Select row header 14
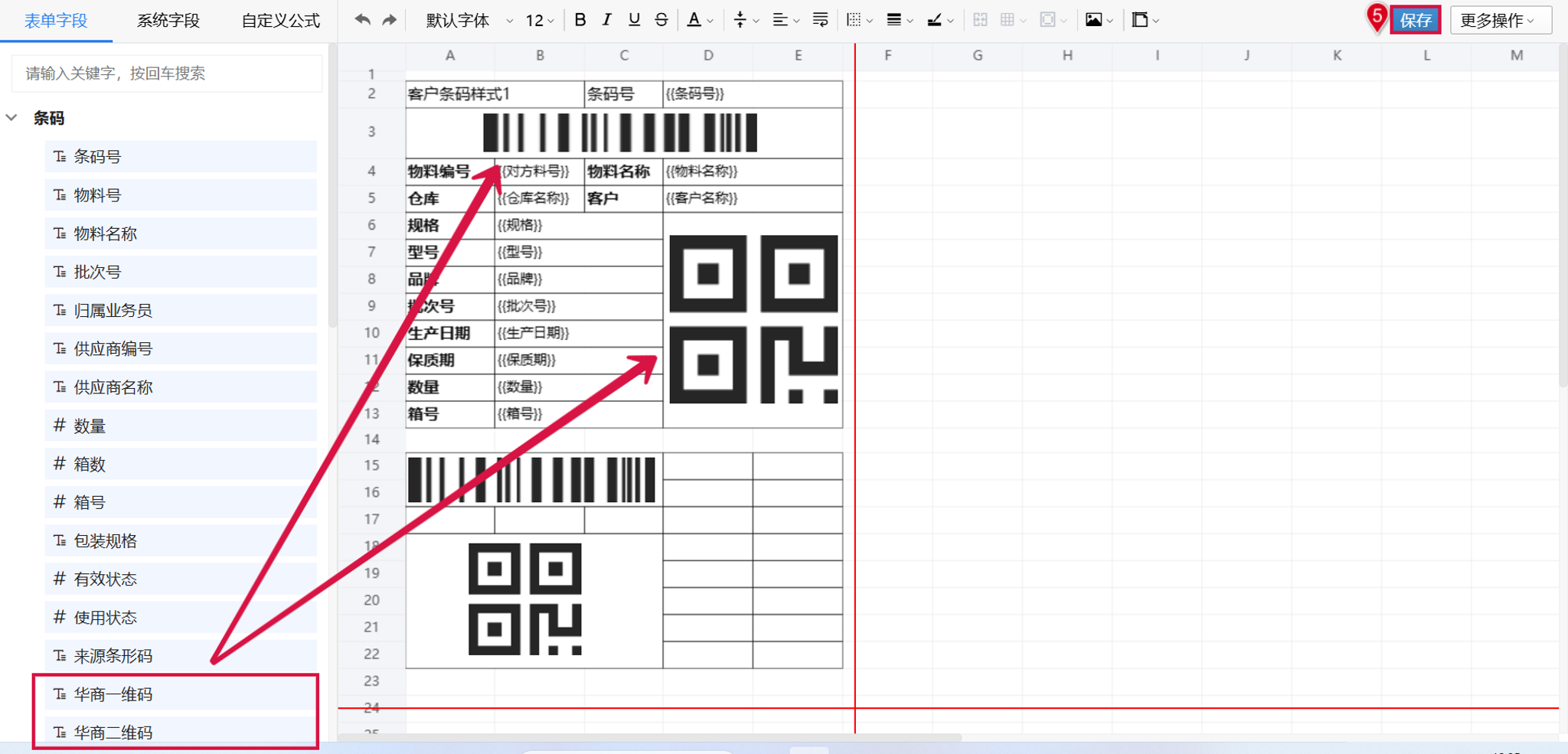The image size is (1568, 754). click(371, 439)
